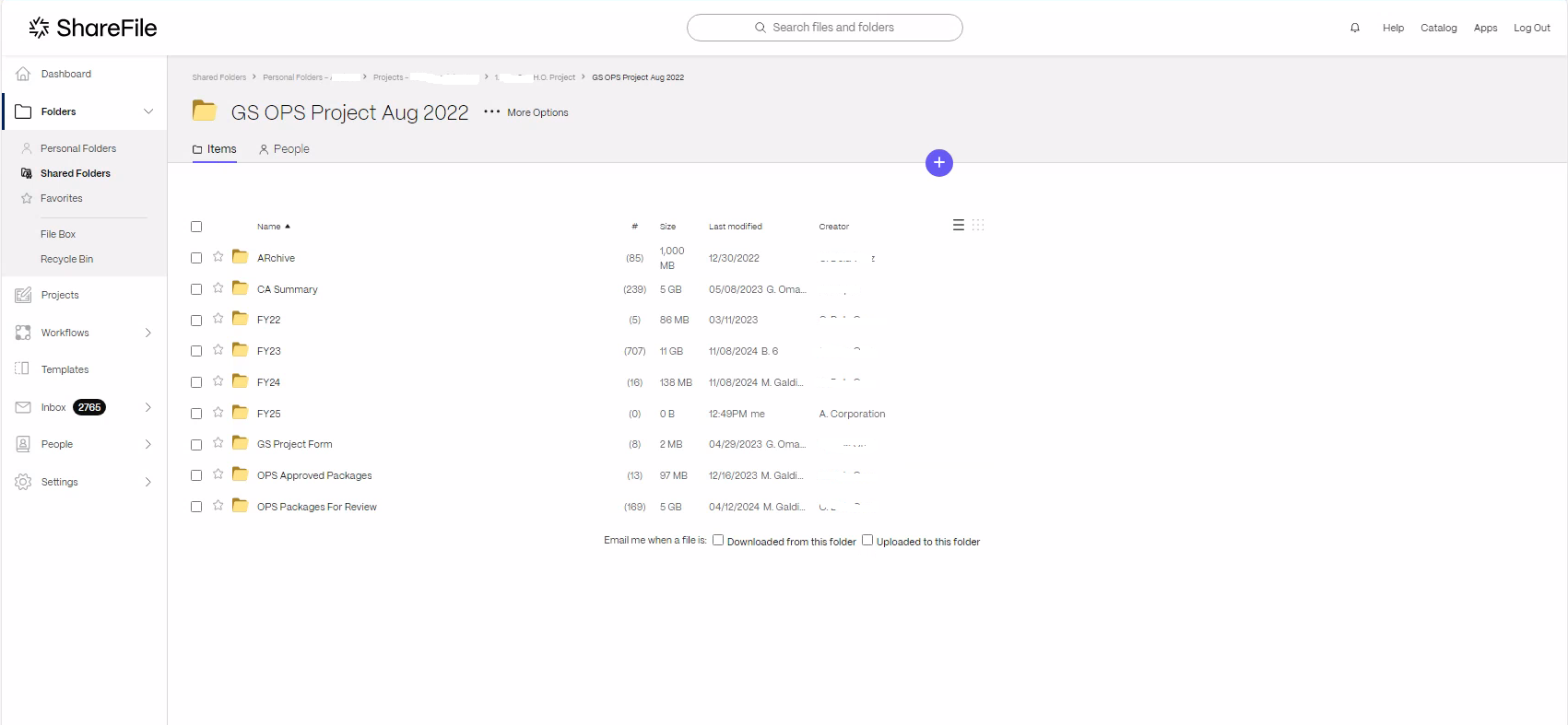Open the notifications bell icon

[1355, 28]
